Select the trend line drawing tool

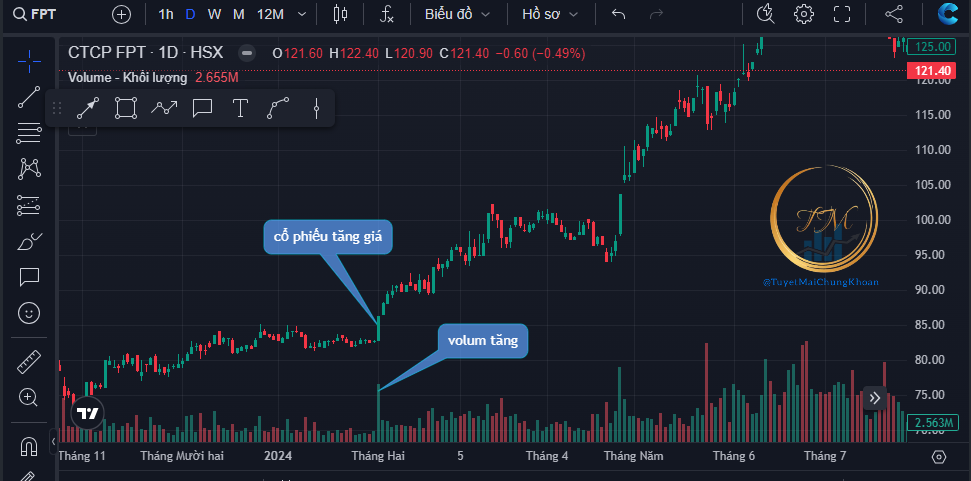click(x=29, y=97)
